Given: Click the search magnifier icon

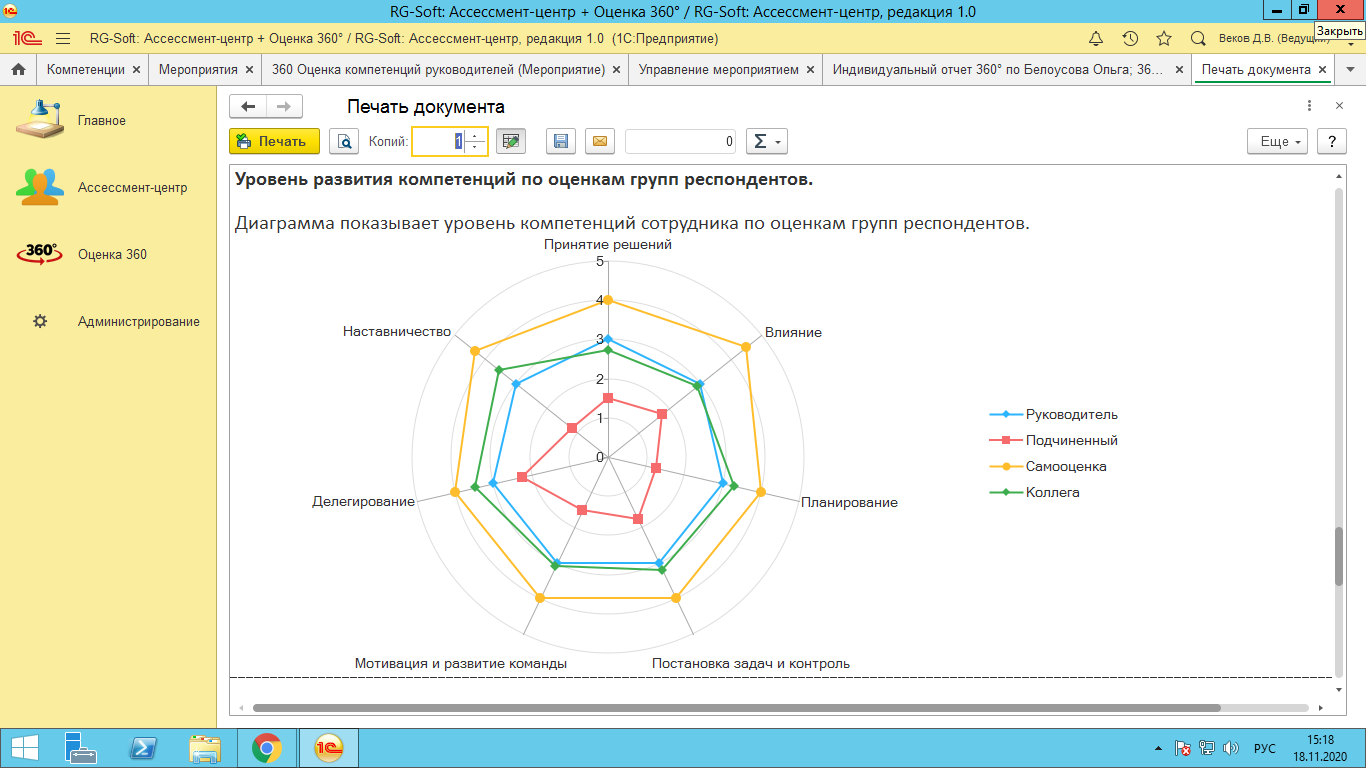Looking at the screenshot, I should (x=1198, y=39).
